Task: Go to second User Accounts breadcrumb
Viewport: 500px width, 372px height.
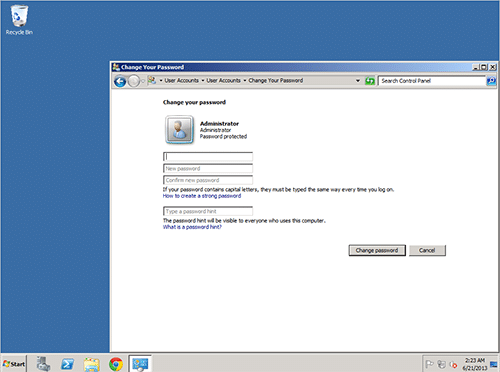Action: pyautogui.click(x=223, y=81)
